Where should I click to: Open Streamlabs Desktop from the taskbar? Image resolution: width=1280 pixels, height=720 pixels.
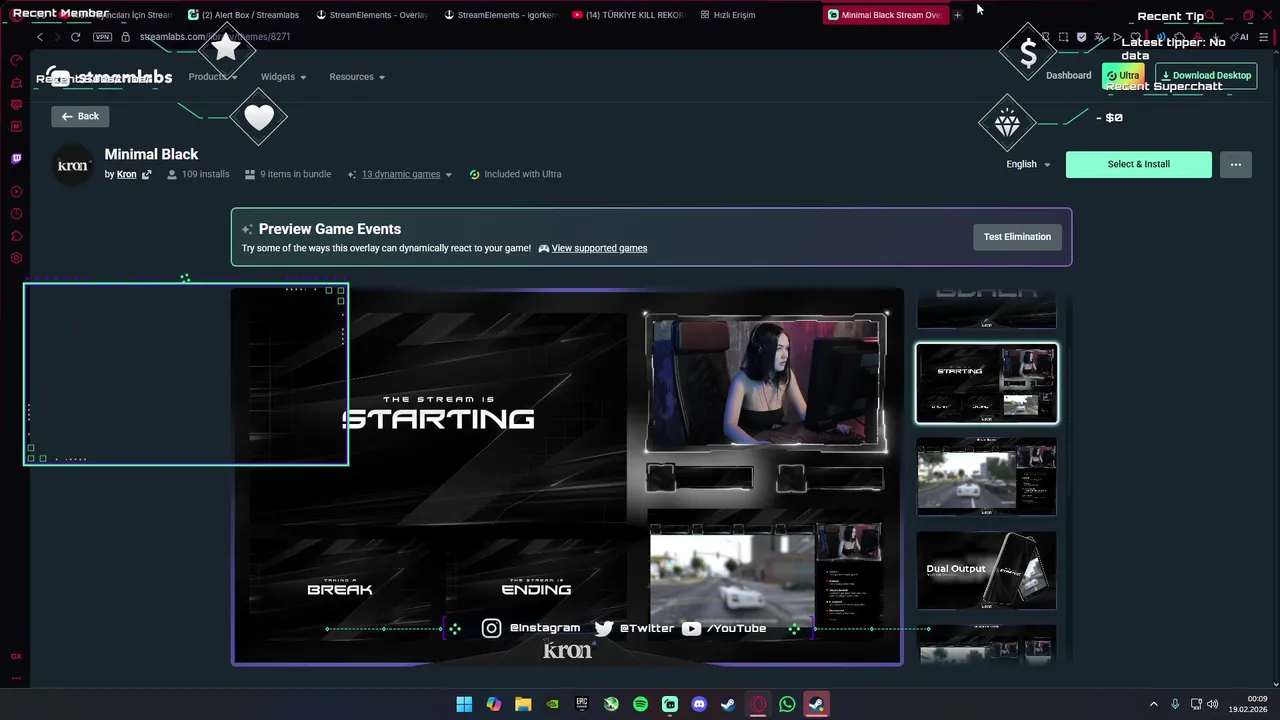pyautogui.click(x=670, y=704)
